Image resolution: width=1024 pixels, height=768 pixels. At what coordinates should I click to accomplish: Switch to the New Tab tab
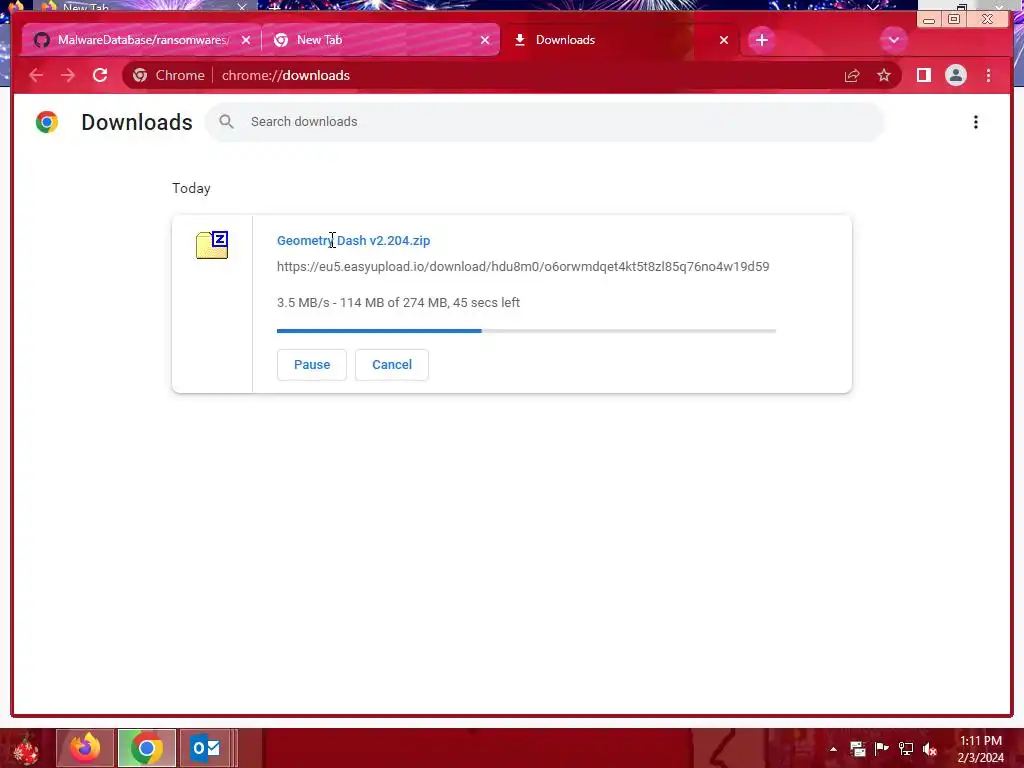click(x=380, y=40)
